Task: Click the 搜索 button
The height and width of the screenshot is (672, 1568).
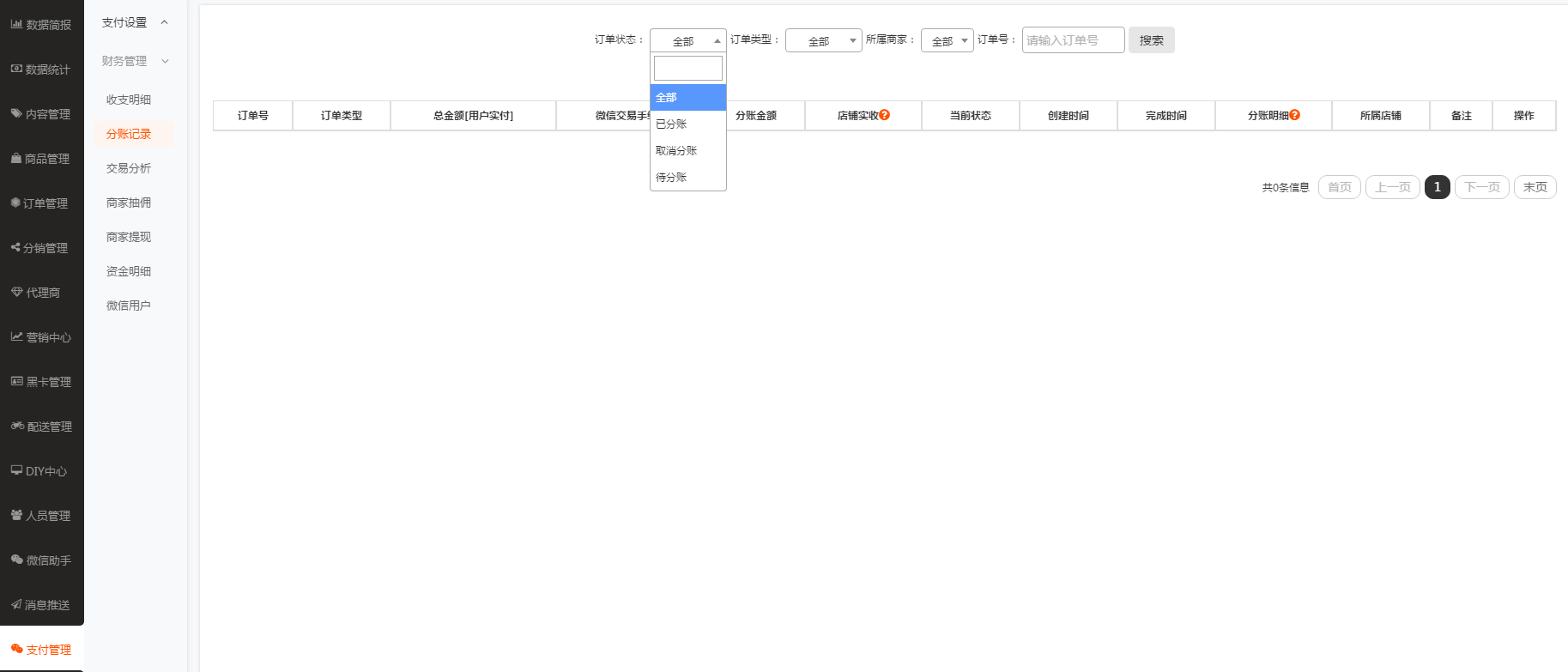Action: pos(1151,40)
